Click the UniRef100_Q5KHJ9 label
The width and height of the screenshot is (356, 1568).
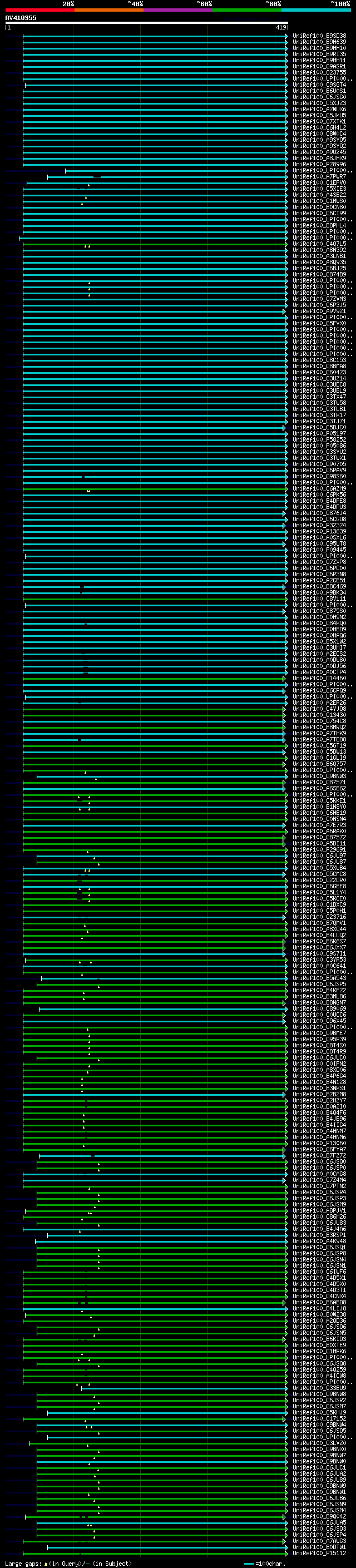pyautogui.click(x=319, y=1413)
